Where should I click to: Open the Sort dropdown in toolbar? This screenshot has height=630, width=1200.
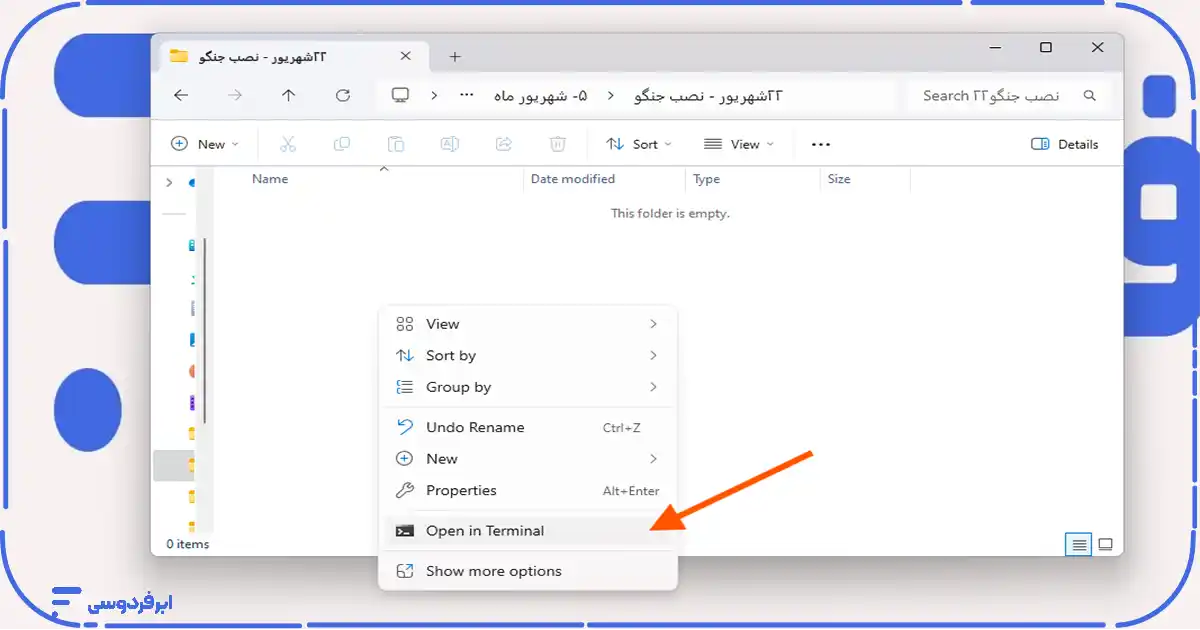pos(639,144)
